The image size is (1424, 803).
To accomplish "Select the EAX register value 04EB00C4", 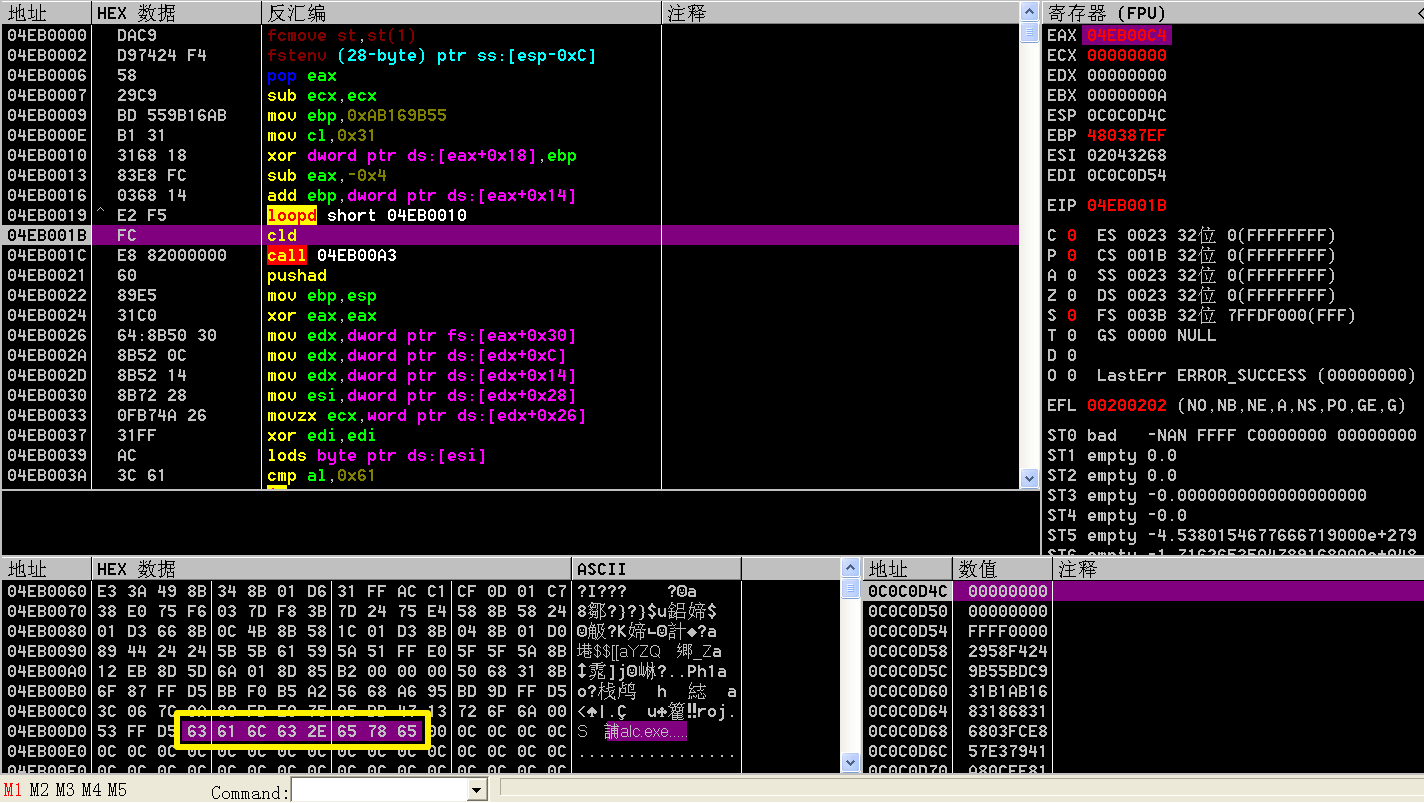I will pyautogui.click(x=1126, y=35).
